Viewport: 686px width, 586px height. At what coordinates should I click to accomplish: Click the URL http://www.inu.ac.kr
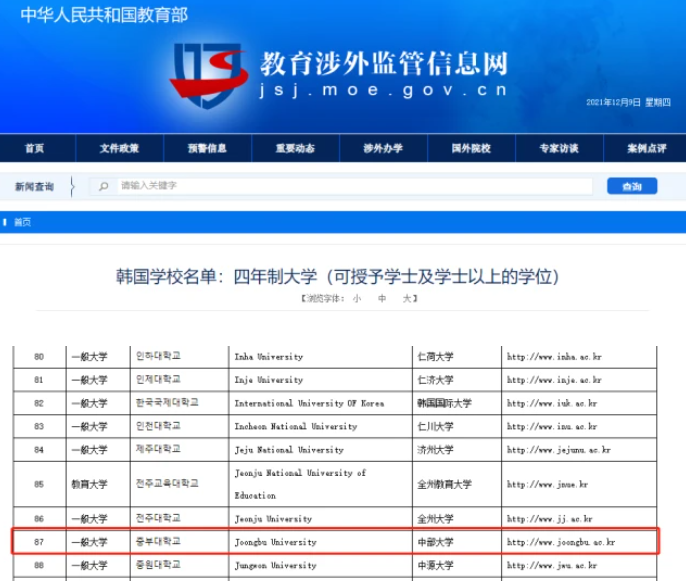(x=552, y=426)
